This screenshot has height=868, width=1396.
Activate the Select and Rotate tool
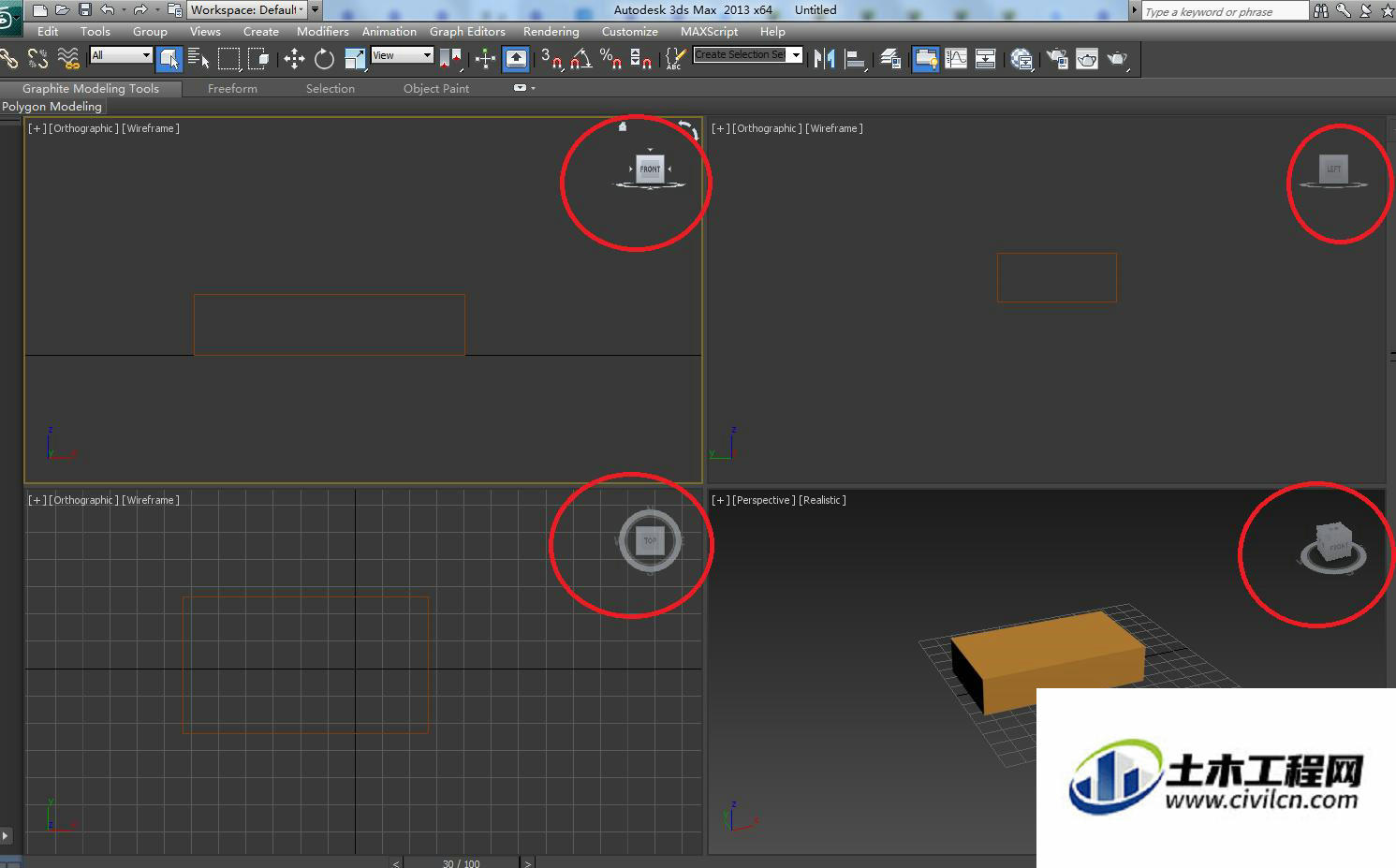(x=324, y=59)
